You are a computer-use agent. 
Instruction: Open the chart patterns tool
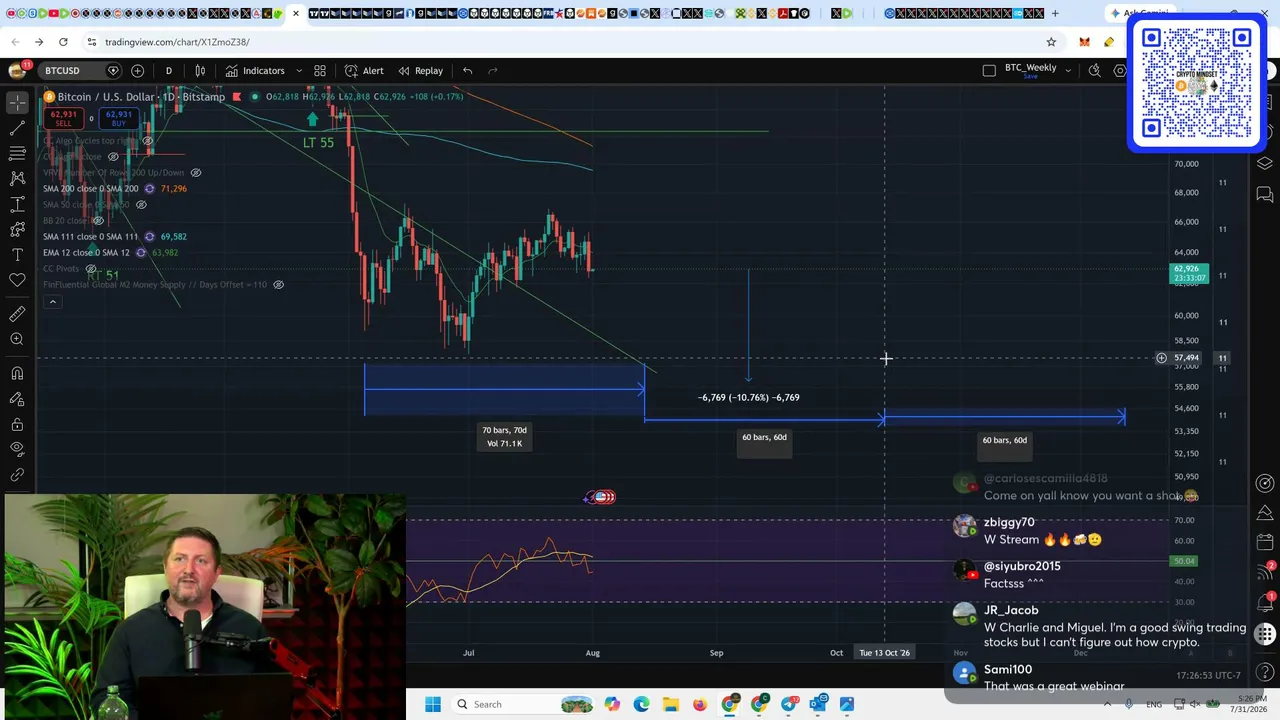point(17,178)
